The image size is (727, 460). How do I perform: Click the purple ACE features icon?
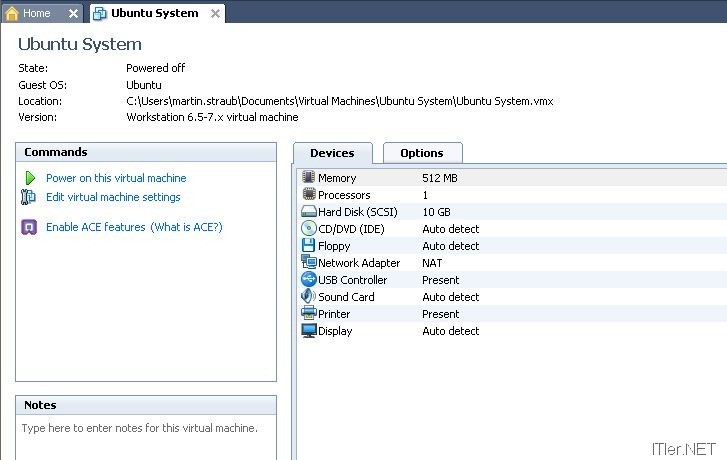tap(29, 227)
